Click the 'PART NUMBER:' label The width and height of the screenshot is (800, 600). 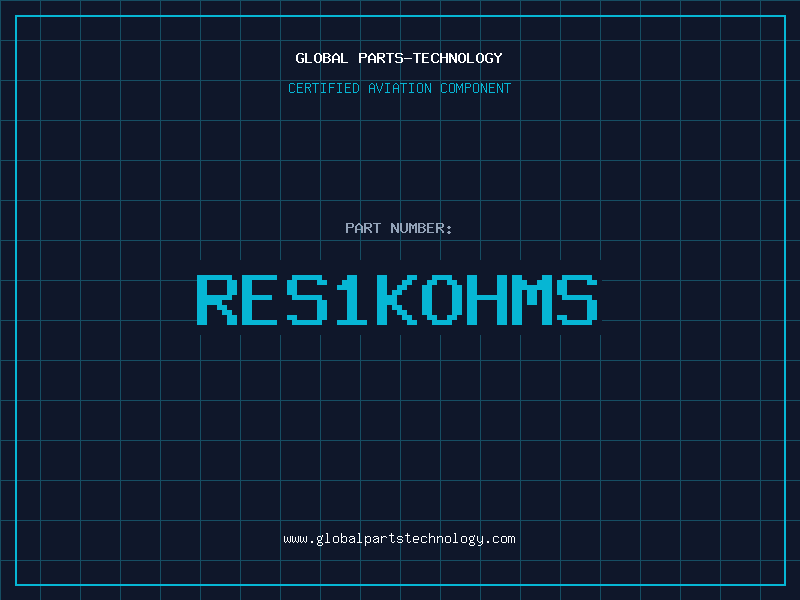pyautogui.click(x=398, y=228)
